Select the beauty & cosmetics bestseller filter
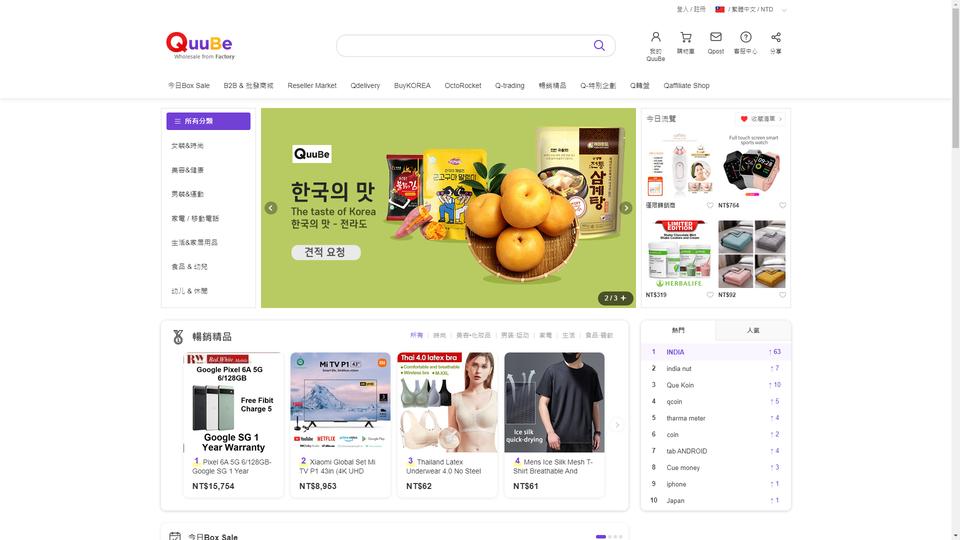Image resolution: width=960 pixels, height=540 pixels. click(473, 336)
